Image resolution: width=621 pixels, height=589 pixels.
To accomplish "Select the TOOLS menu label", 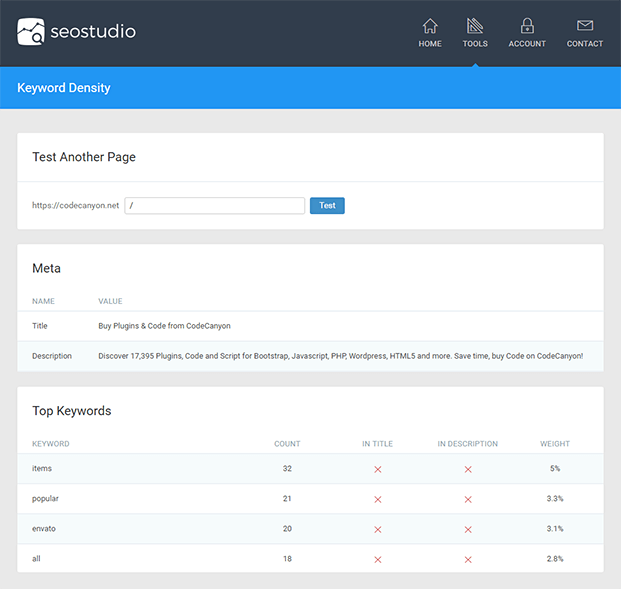I will (x=475, y=44).
